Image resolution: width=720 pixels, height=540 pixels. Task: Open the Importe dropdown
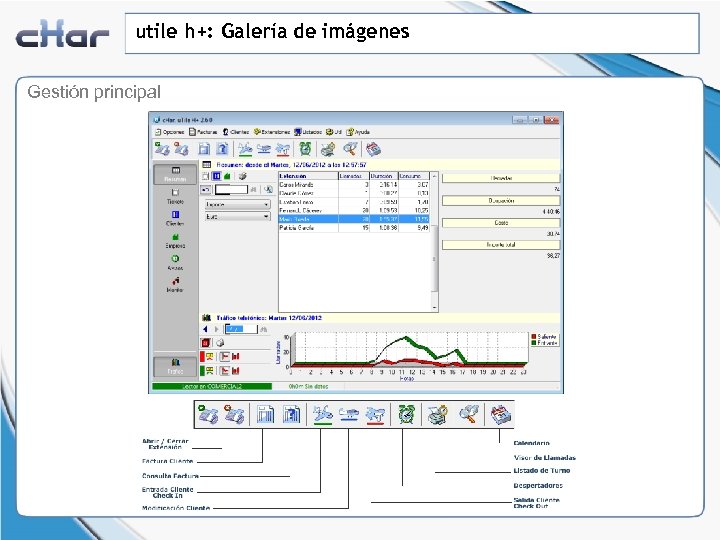[x=237, y=204]
